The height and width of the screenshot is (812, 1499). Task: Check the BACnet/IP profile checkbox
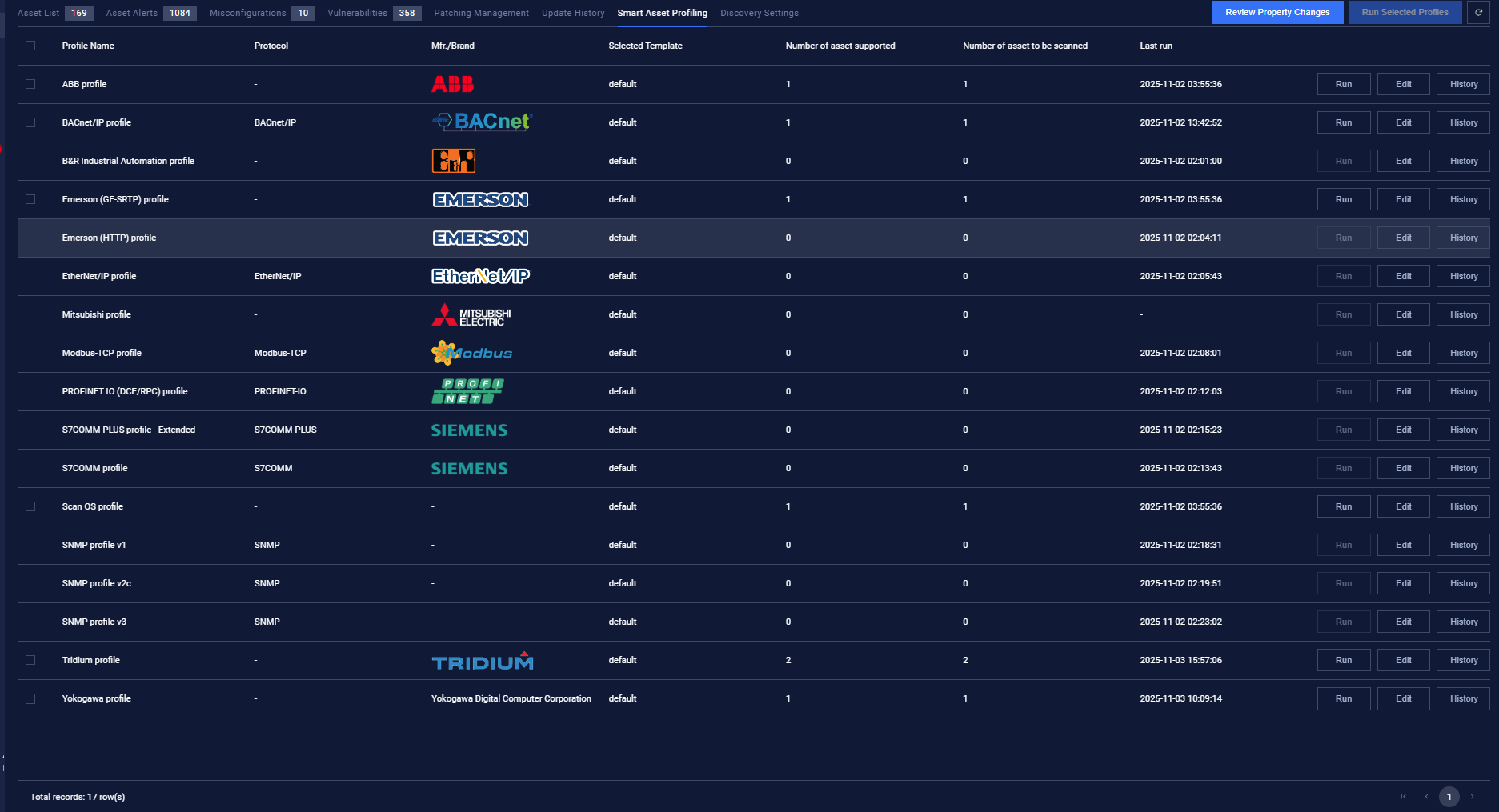30,122
